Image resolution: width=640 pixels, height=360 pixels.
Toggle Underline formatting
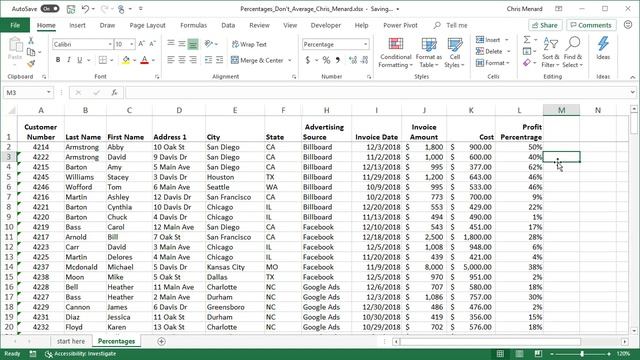(x=80, y=60)
